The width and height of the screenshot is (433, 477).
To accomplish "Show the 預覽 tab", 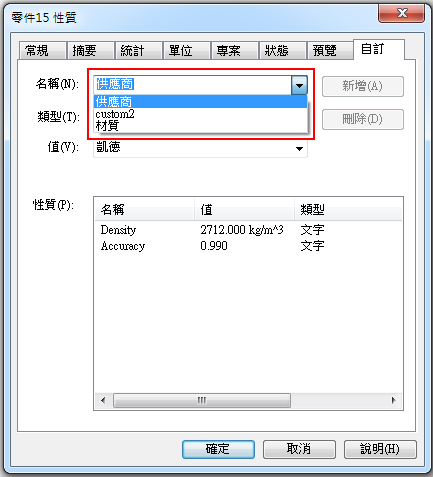I will point(330,51).
